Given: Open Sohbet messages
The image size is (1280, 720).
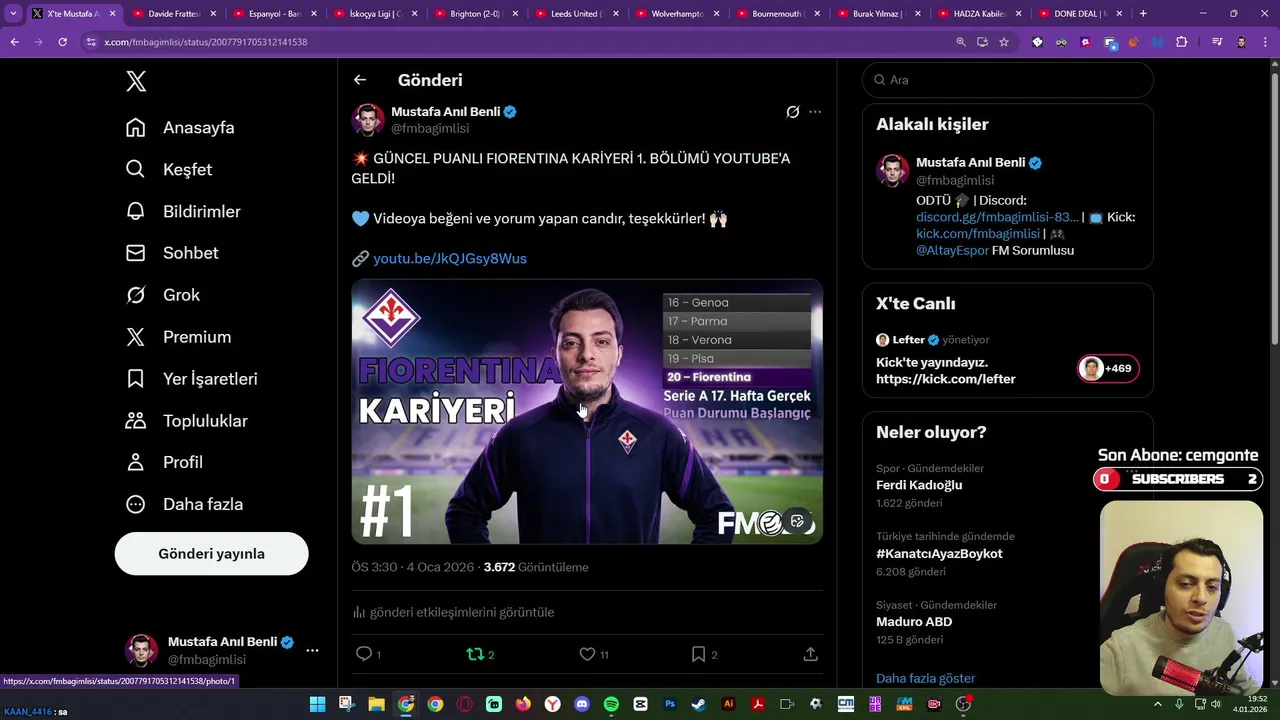Looking at the screenshot, I should coord(172,253).
